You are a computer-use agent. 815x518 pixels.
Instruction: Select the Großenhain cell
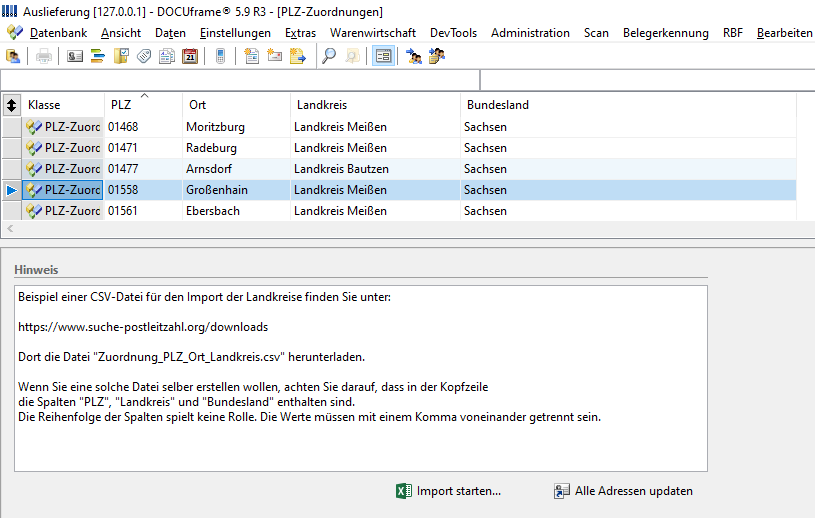coord(236,190)
